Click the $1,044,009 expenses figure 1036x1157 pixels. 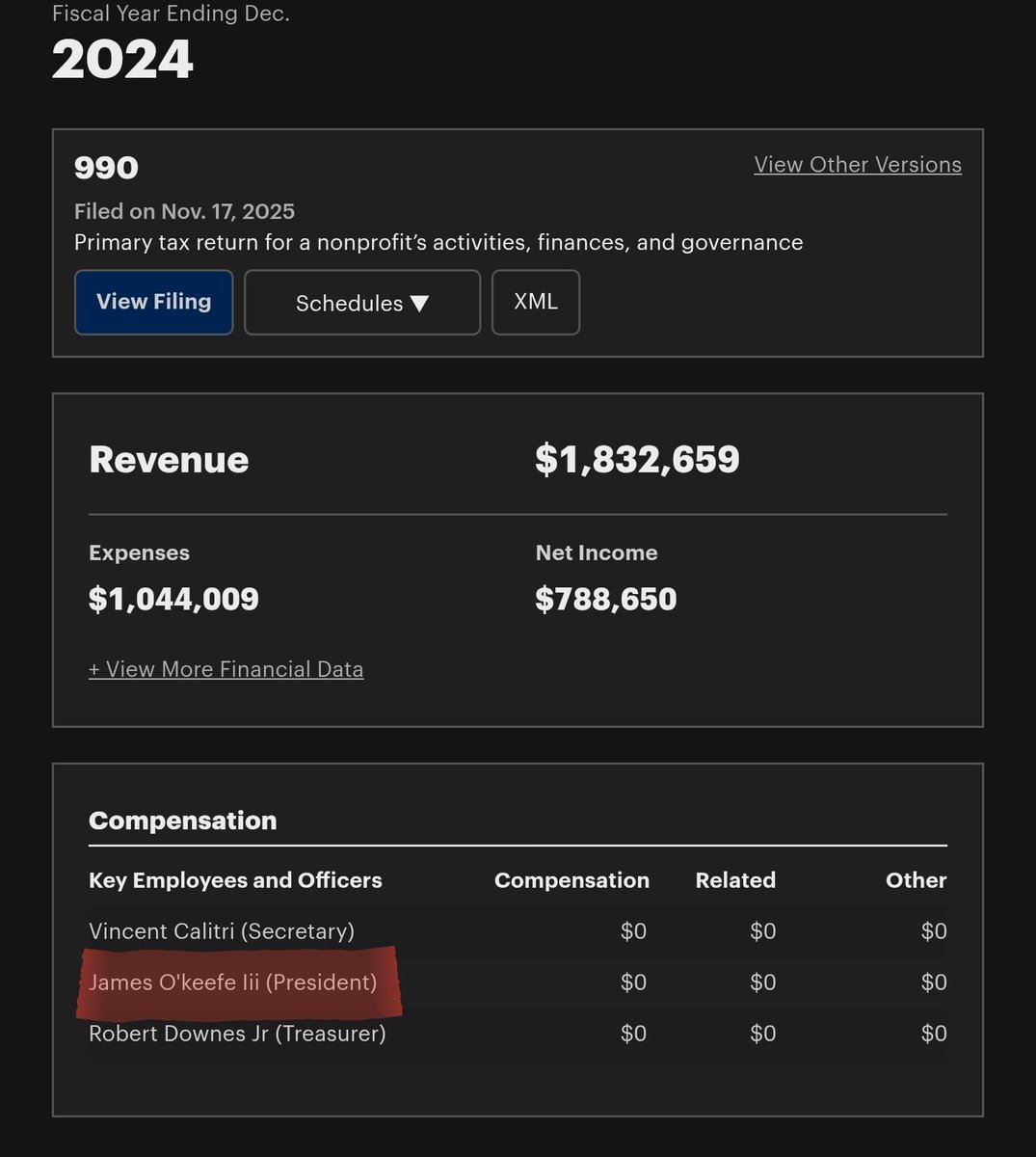pos(173,599)
